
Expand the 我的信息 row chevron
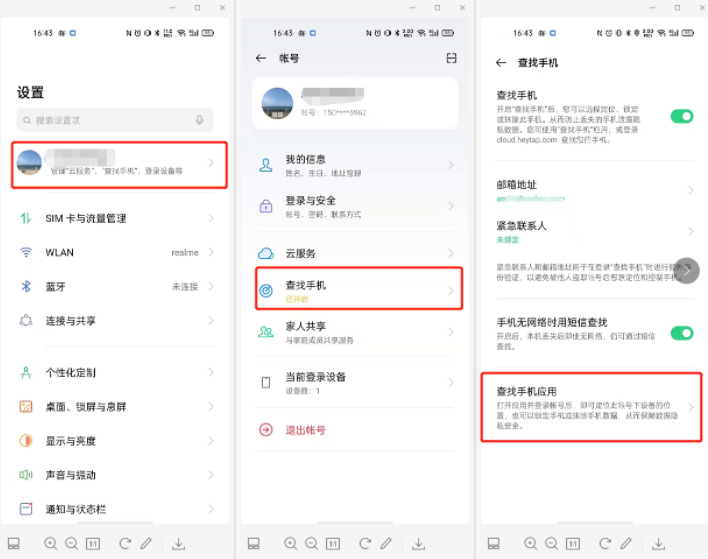pyautogui.click(x=451, y=165)
